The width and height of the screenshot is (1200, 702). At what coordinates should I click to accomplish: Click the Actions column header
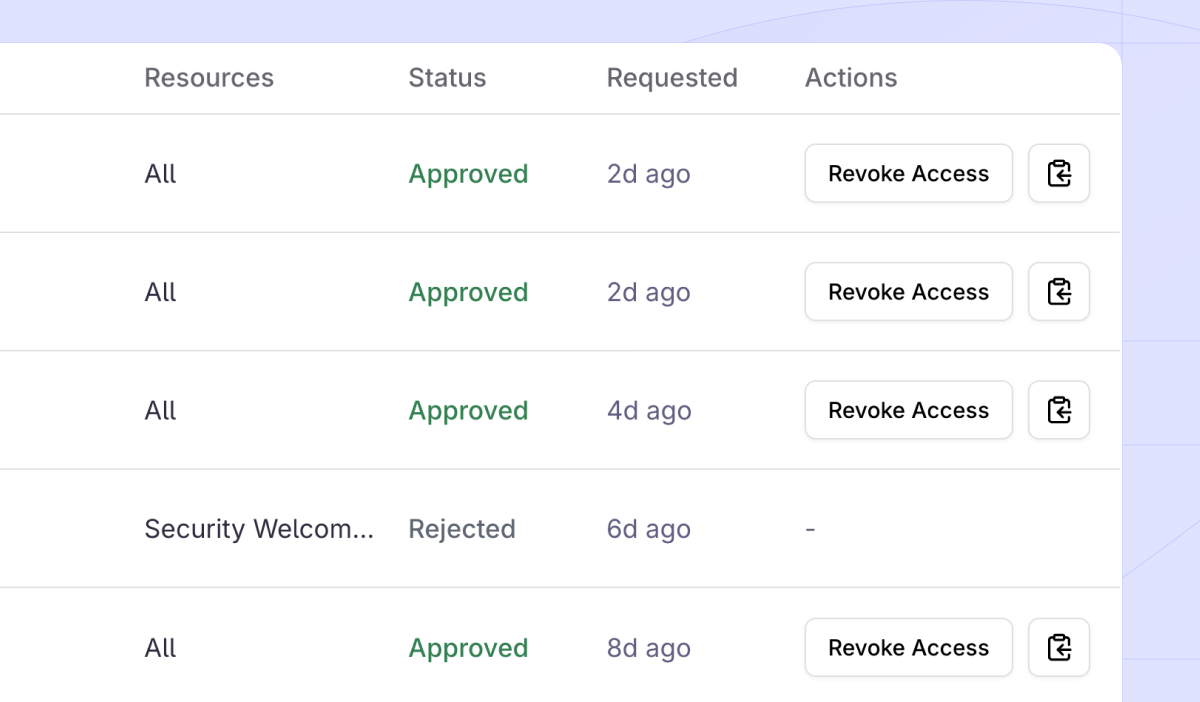pyautogui.click(x=851, y=77)
